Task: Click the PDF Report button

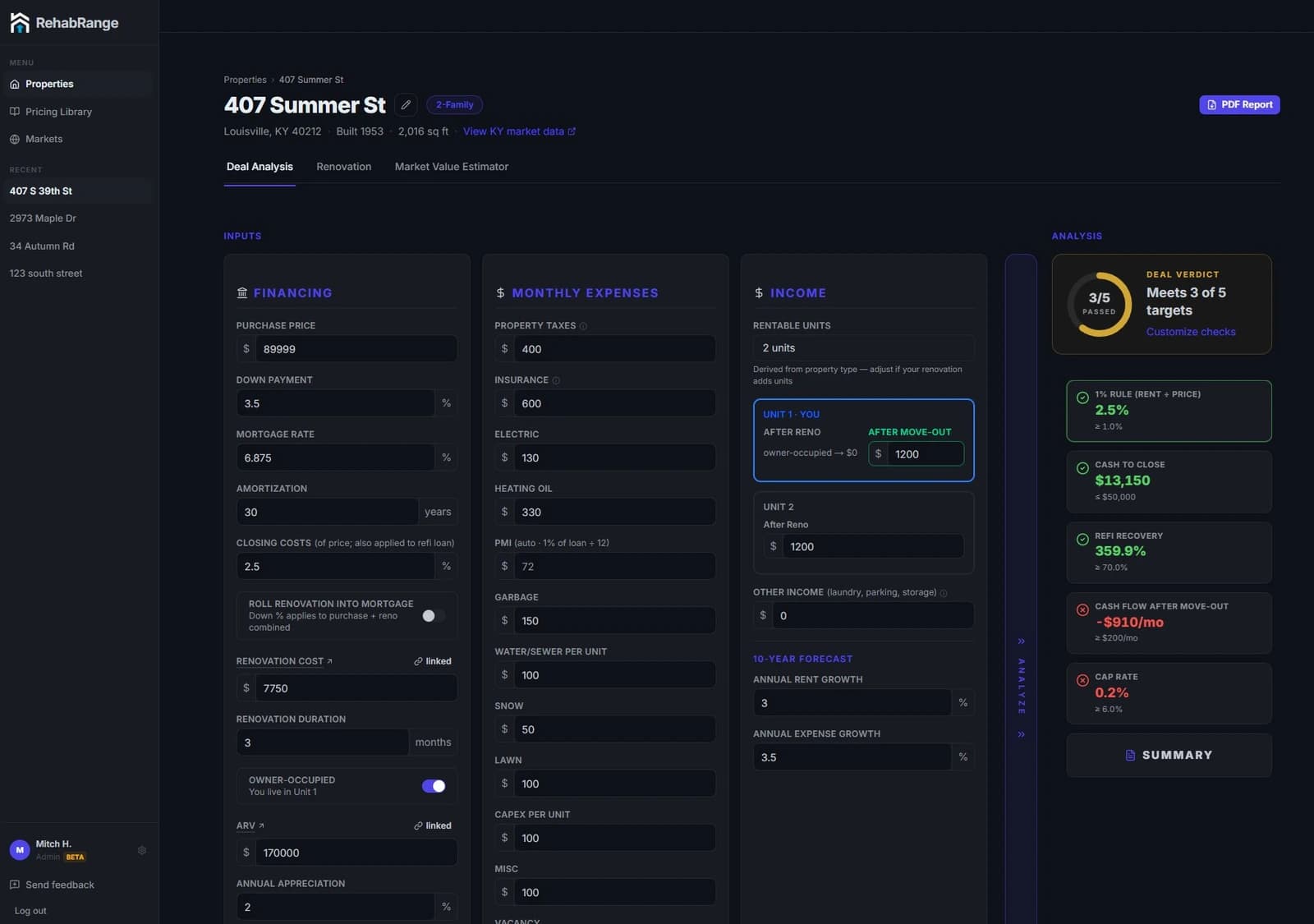Action: tap(1239, 104)
